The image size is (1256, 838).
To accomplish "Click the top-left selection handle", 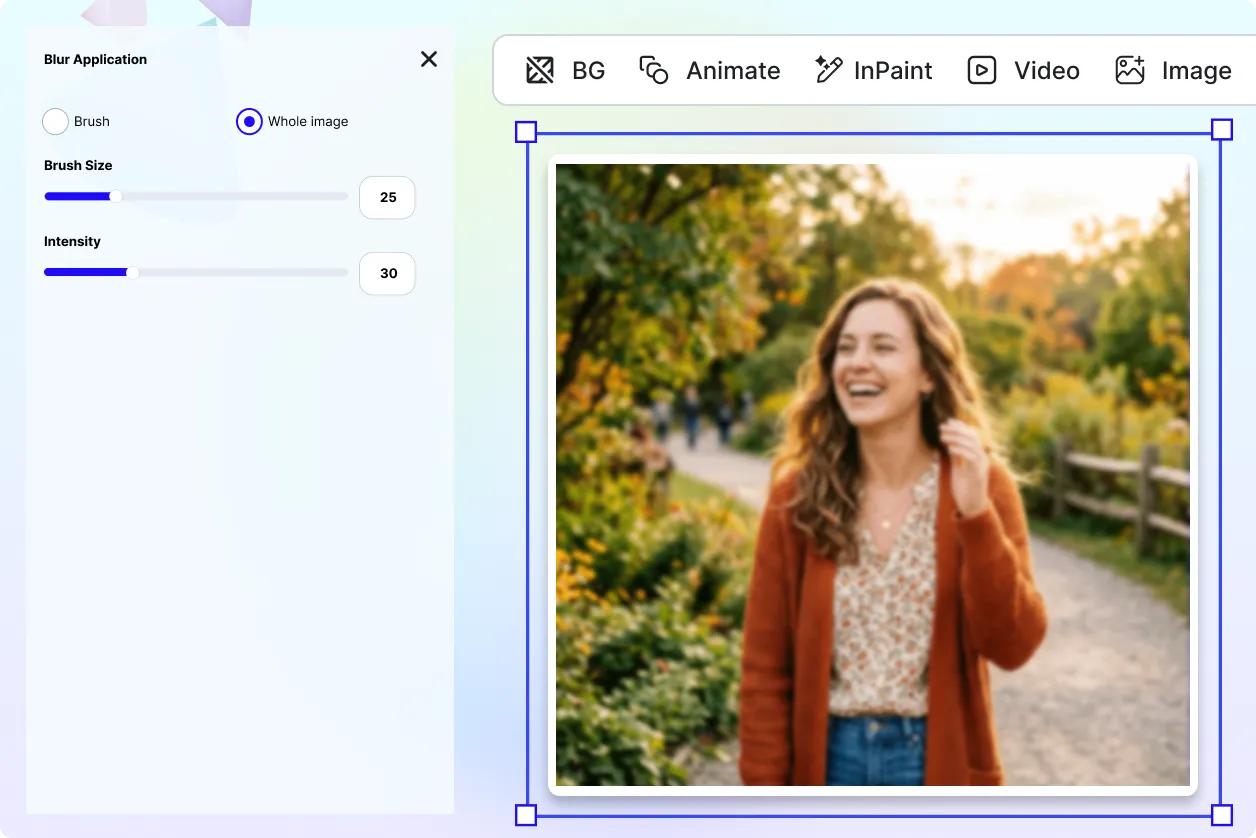I will [526, 131].
